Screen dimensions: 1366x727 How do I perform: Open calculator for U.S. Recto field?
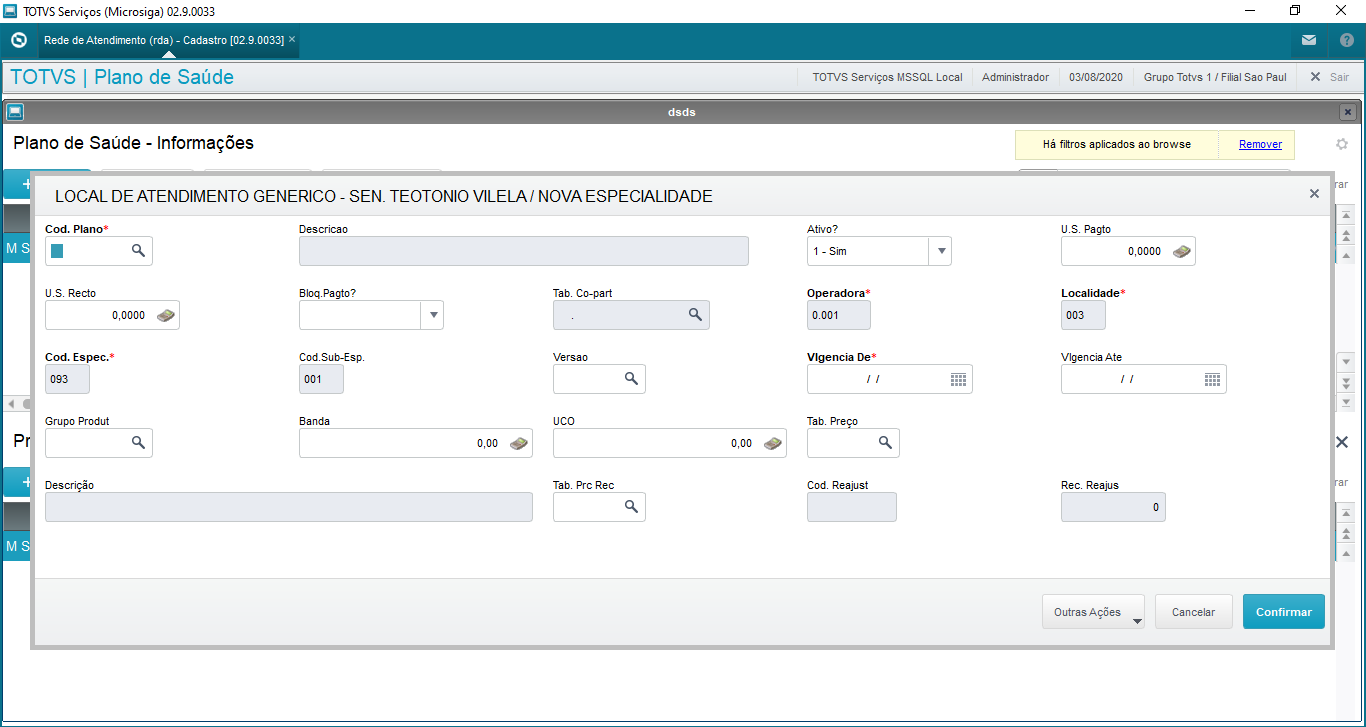tap(165, 315)
